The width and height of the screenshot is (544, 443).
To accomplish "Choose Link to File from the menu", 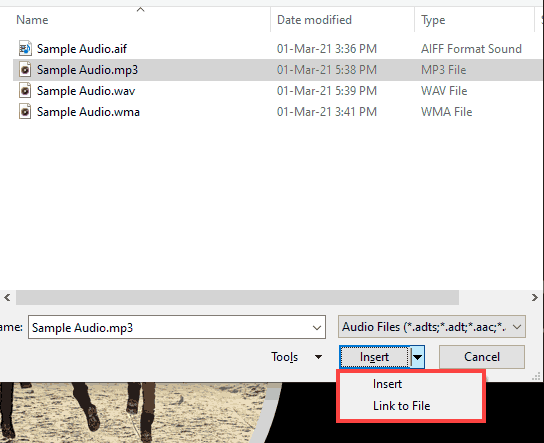I will pos(401,406).
